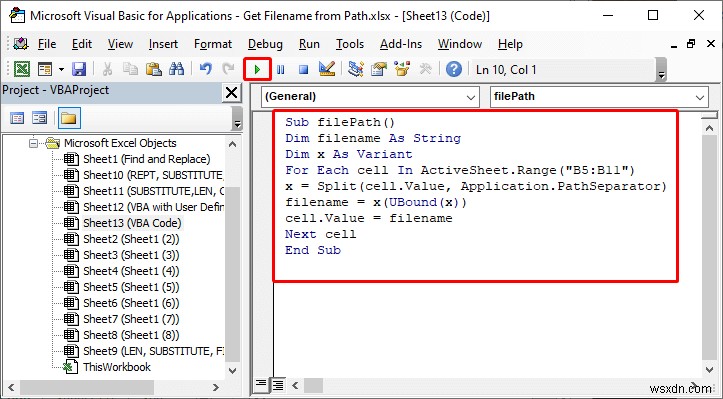This screenshot has width=723, height=399.
Task: Open the Add-Ins menu
Action: pyautogui.click(x=401, y=44)
